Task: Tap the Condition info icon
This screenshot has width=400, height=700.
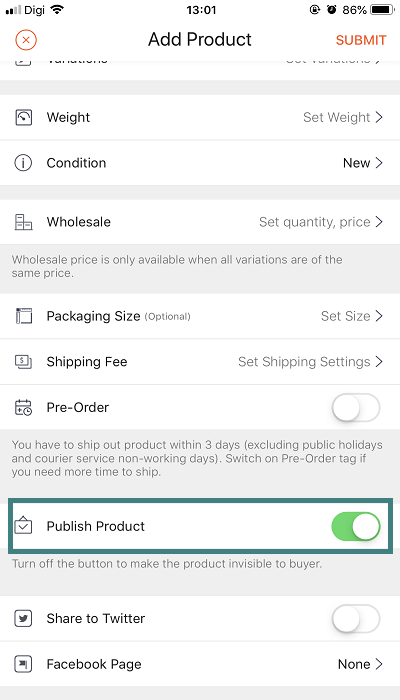Action: click(x=23, y=163)
